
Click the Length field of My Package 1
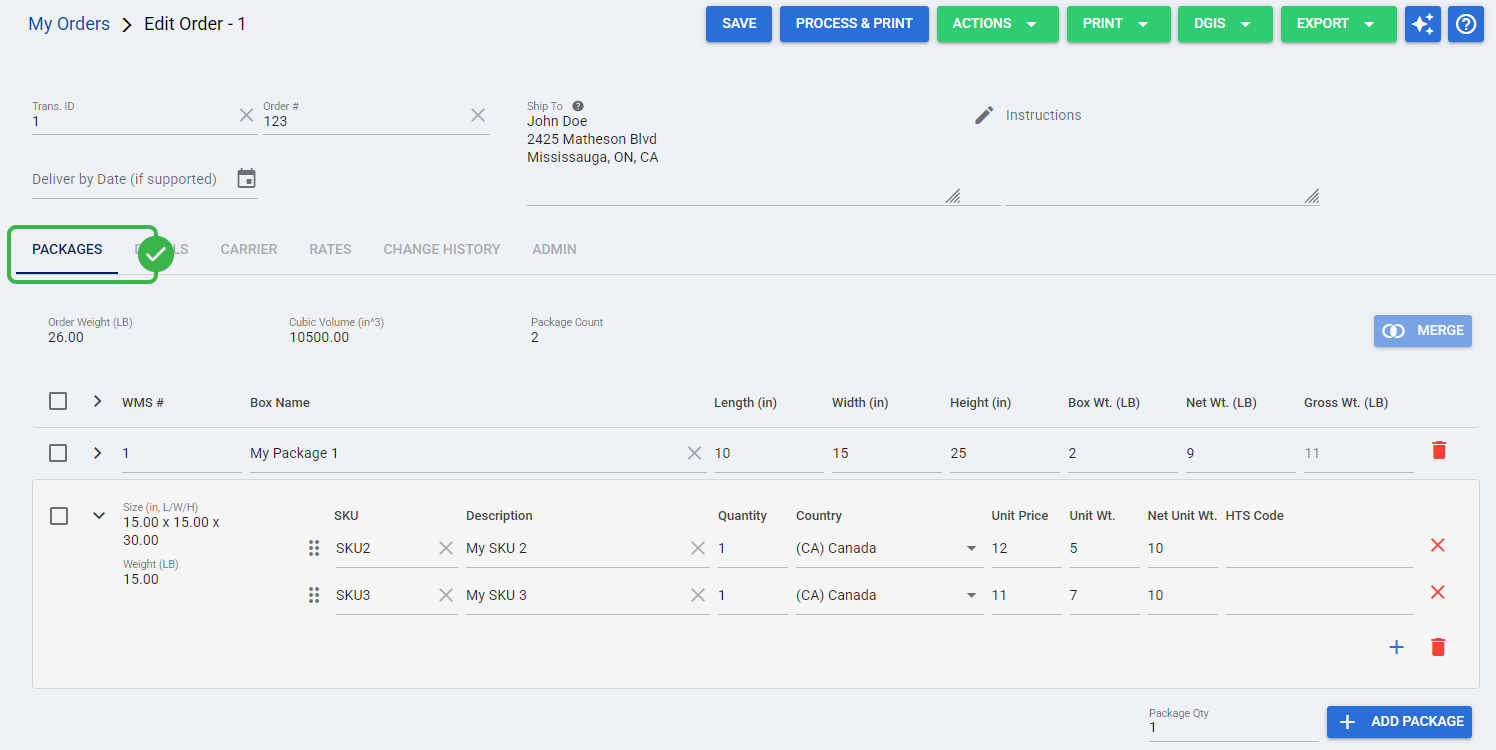click(768, 454)
